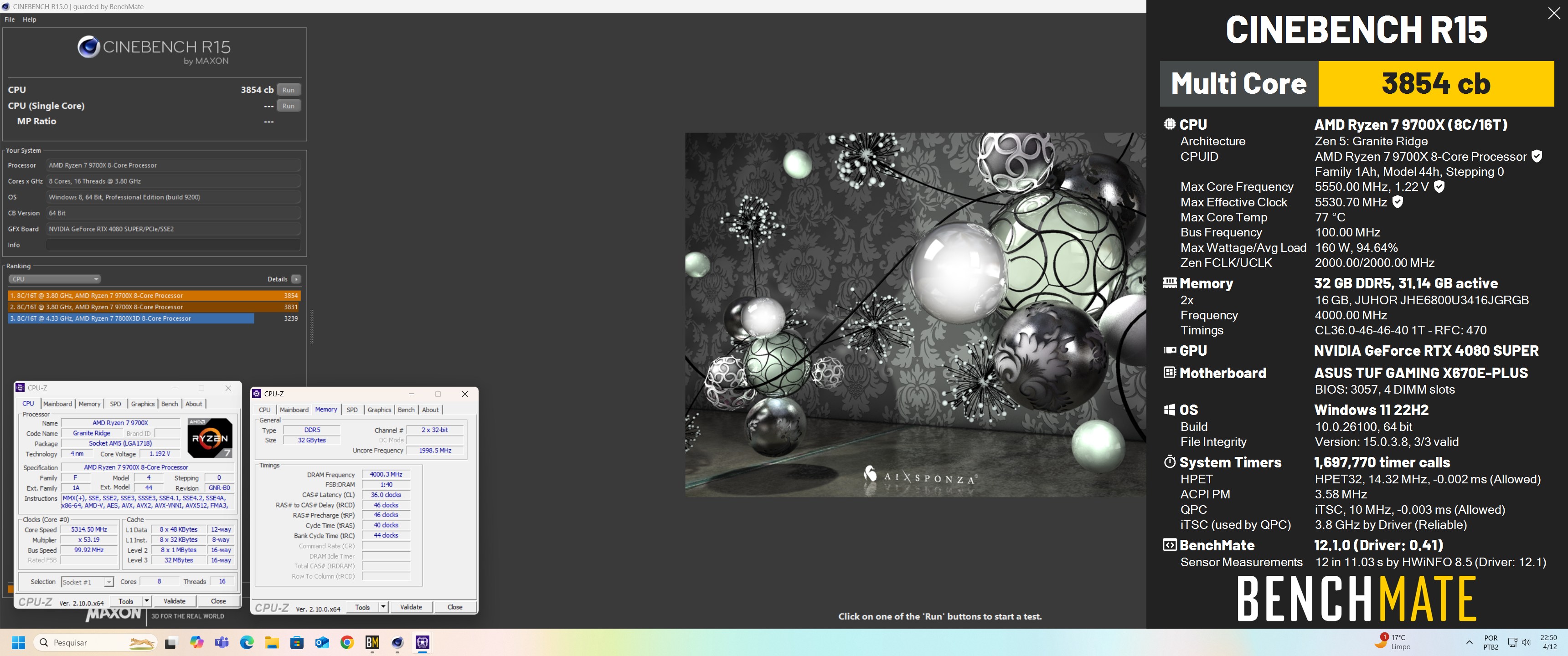Viewport: 1568px width, 656px height.
Task: Click the 3854 cb multi core score banner
Action: [x=1436, y=83]
